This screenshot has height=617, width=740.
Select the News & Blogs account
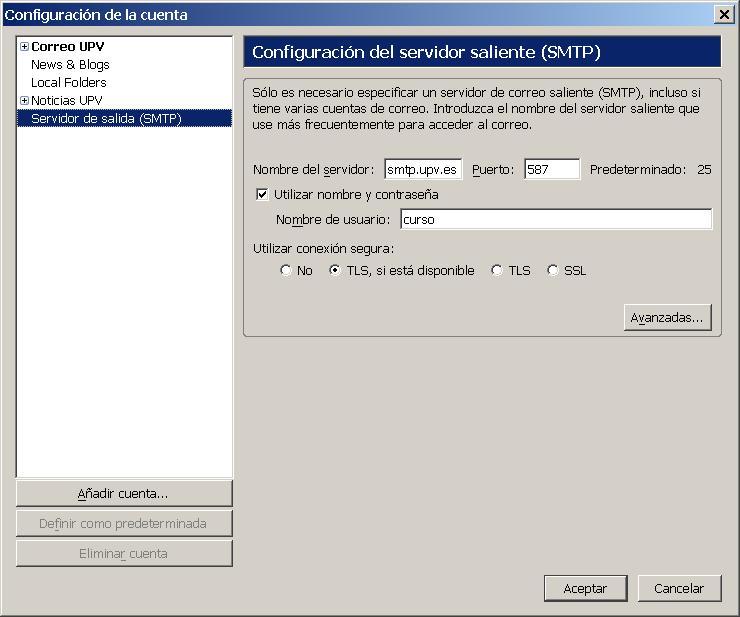point(70,65)
